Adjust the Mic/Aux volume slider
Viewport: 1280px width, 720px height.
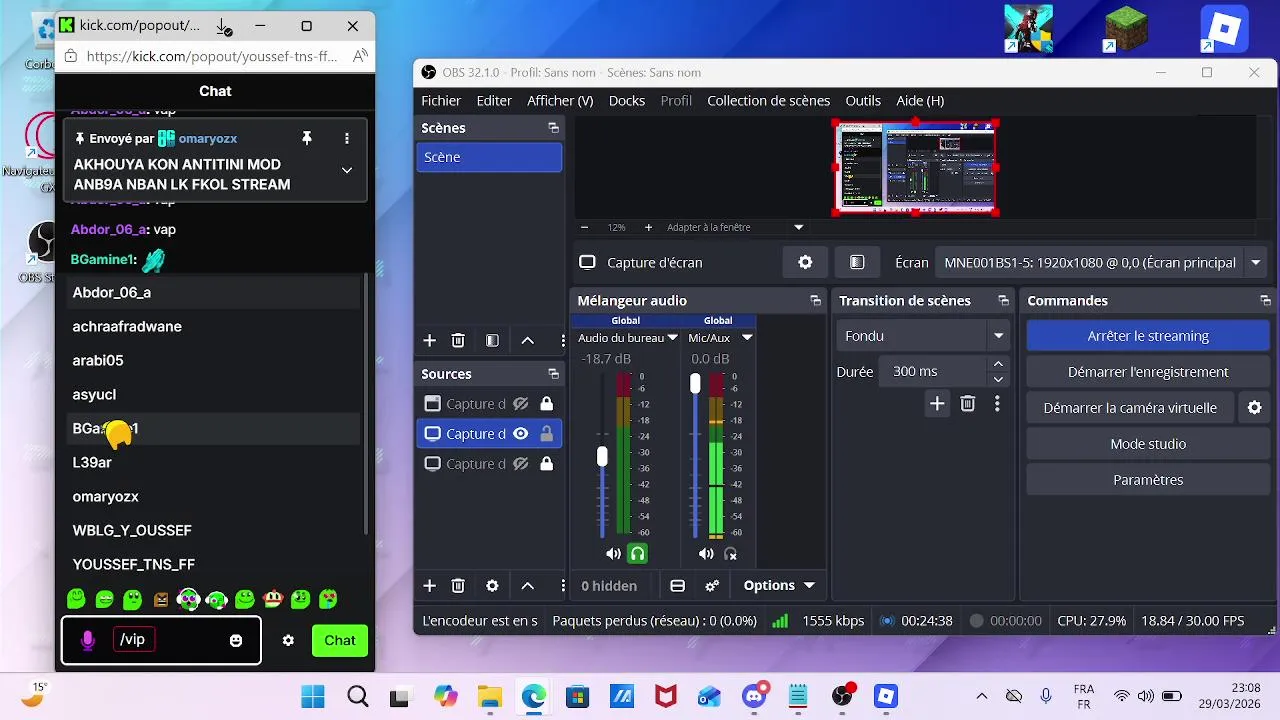pyautogui.click(x=695, y=384)
